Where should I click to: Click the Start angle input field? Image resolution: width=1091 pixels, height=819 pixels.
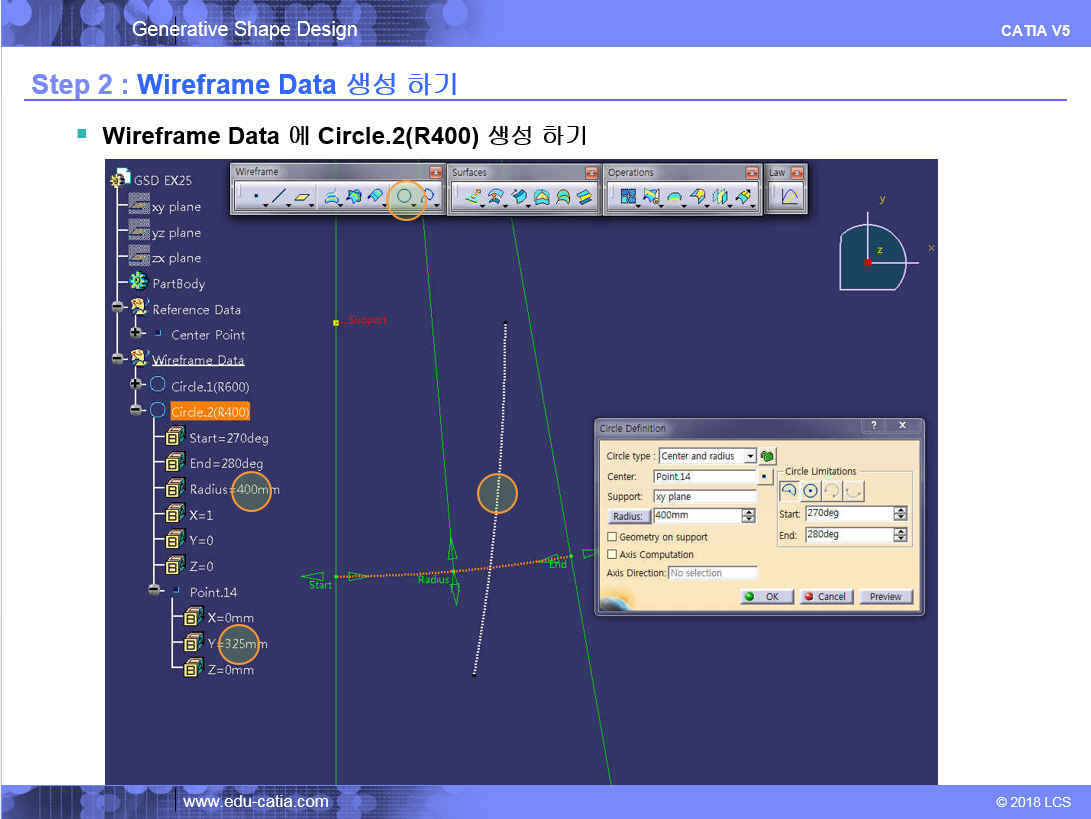click(848, 513)
